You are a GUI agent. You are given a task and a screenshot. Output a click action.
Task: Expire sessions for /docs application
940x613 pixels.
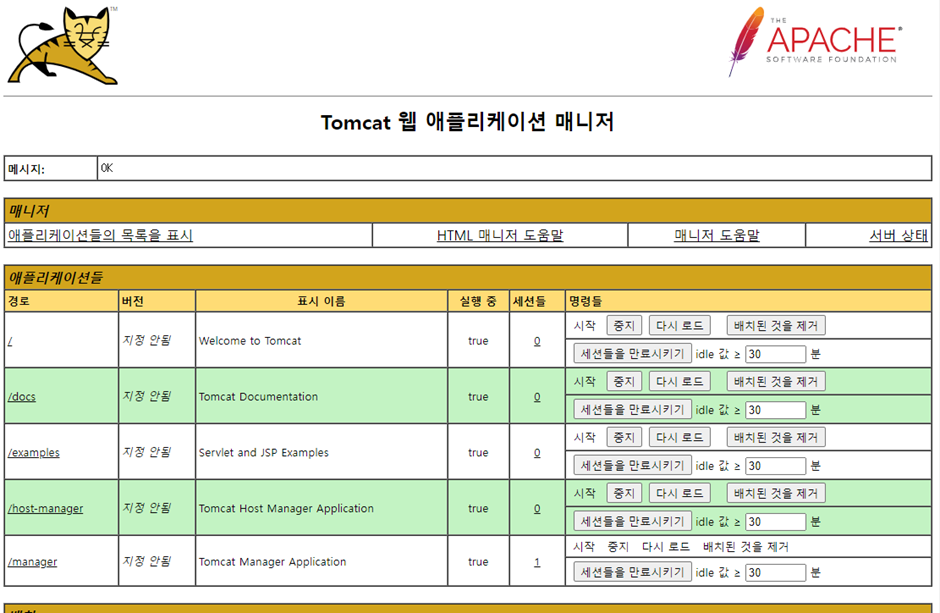tap(632, 409)
